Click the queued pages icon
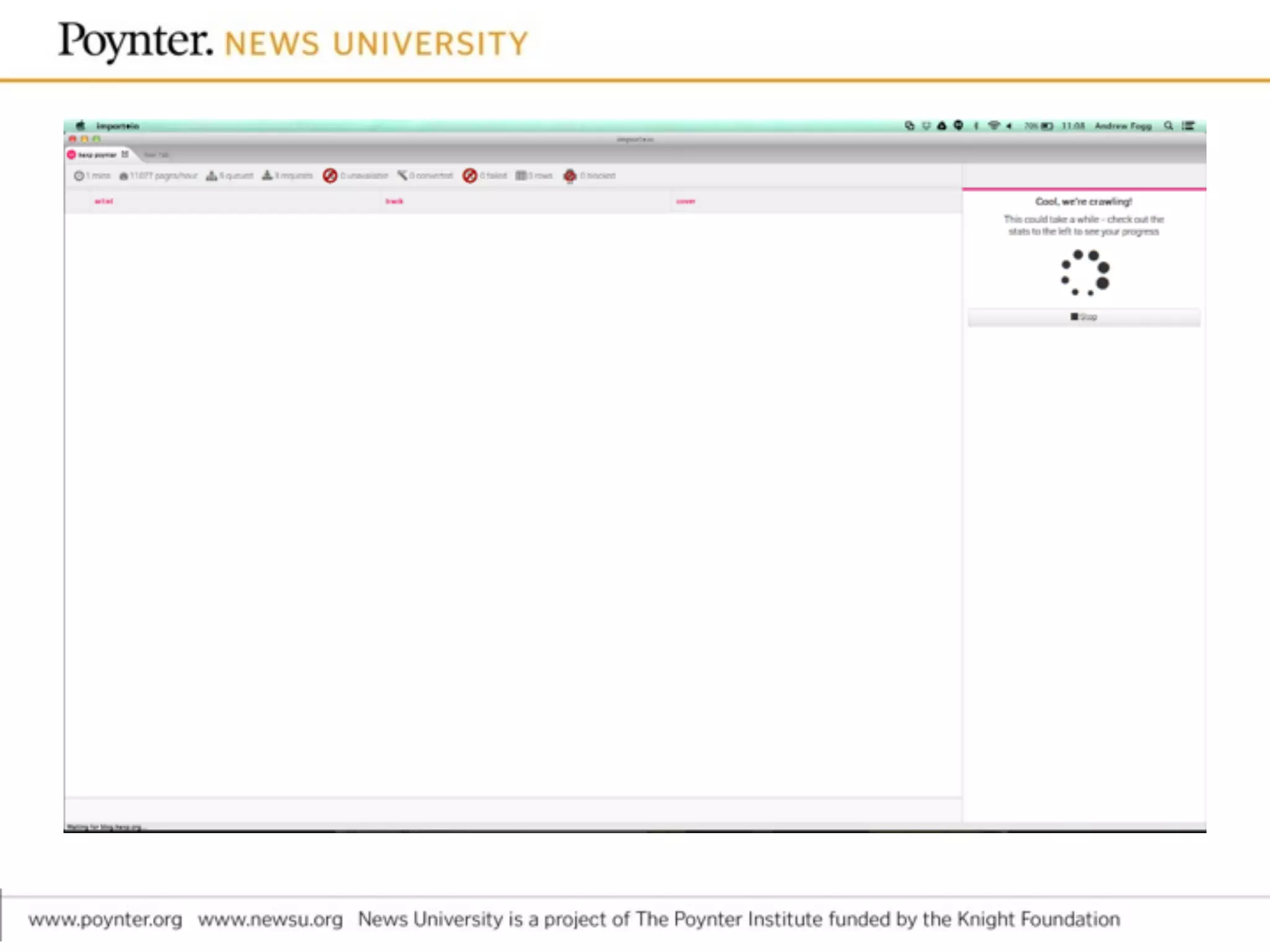1270x952 pixels. [x=211, y=176]
